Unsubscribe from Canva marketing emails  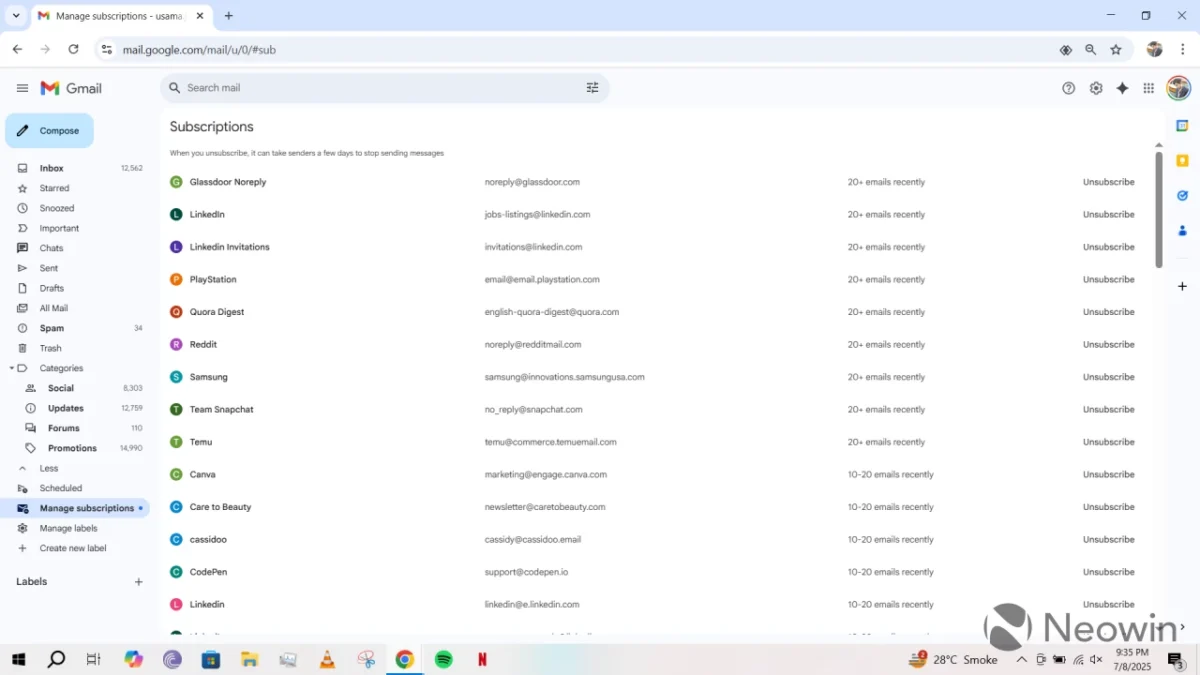(1108, 475)
